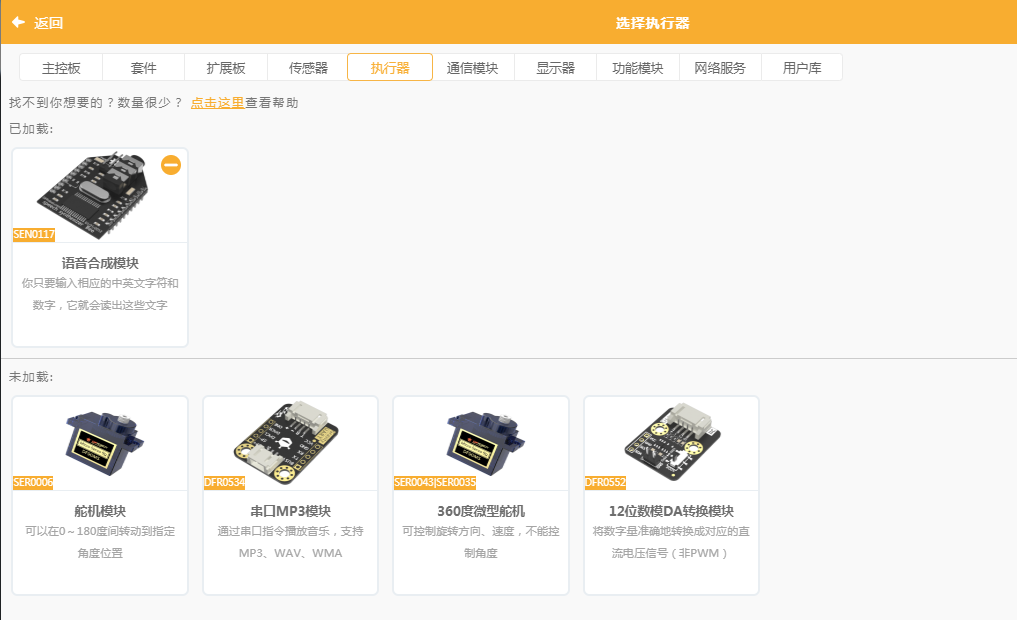
Task: Switch to the 用户库 tab
Action: pos(802,67)
